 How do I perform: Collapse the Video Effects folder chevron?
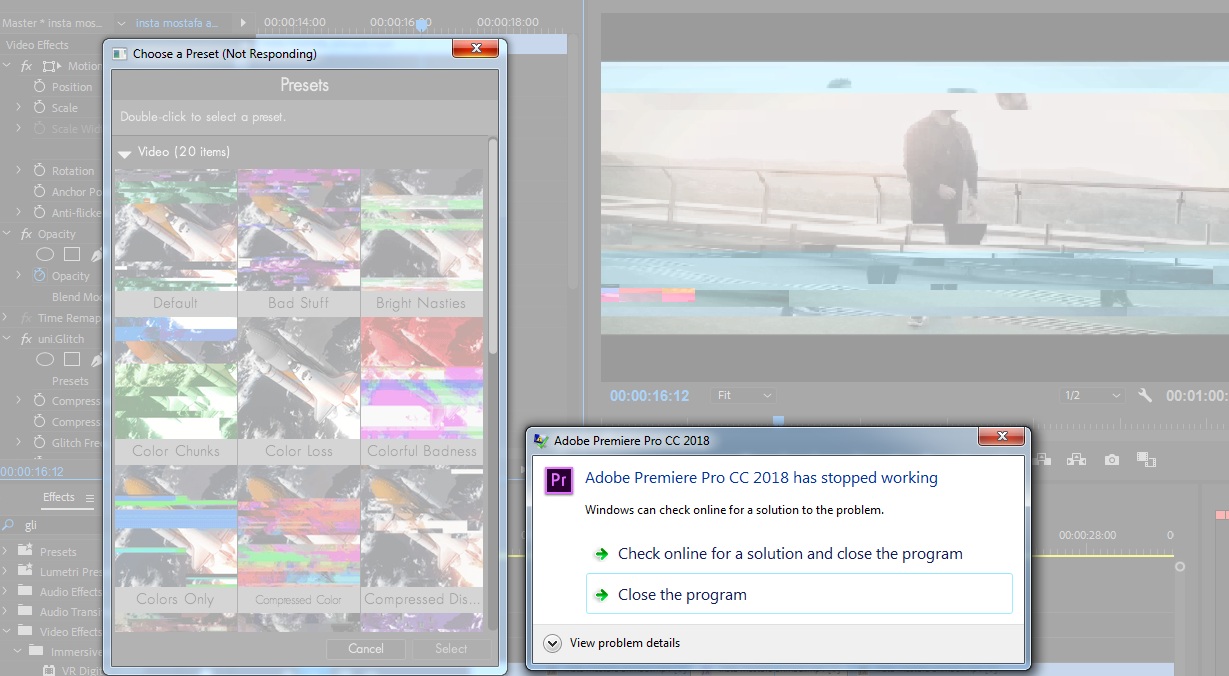[x=6, y=632]
